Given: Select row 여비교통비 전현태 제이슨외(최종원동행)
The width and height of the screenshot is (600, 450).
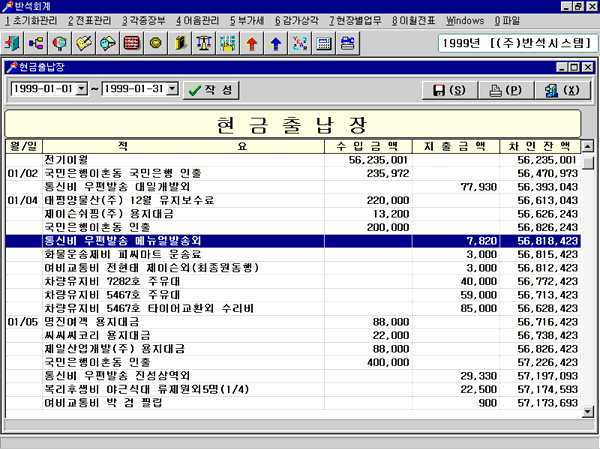Looking at the screenshot, I should (293, 268).
